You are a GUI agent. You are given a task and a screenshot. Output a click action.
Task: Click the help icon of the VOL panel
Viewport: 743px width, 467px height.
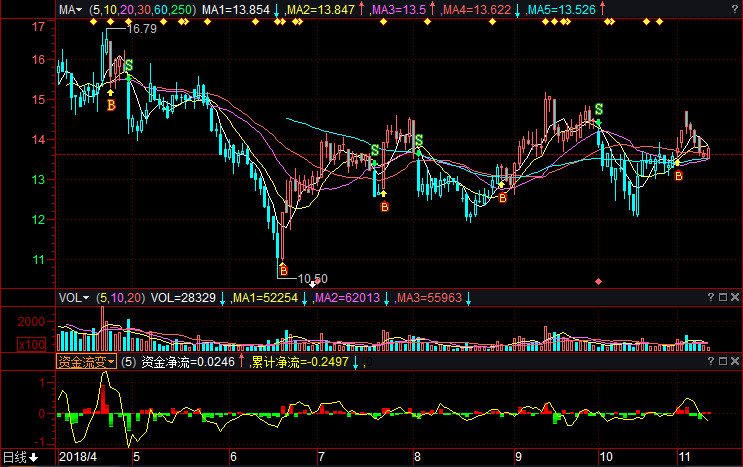(710, 297)
